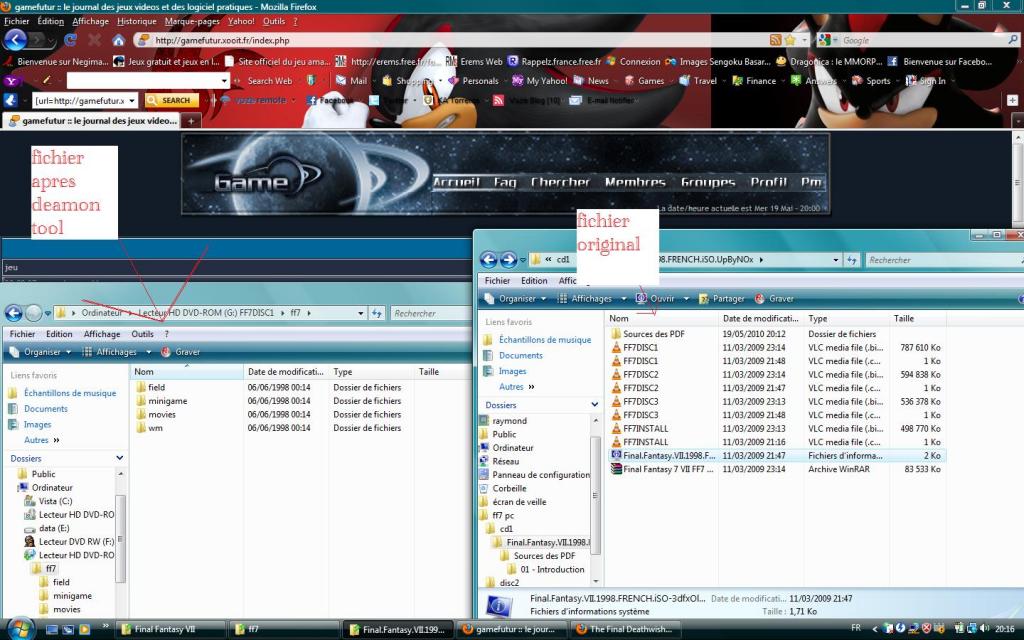
Task: Open the Outils menu in the ff7 explorer window
Action: [142, 334]
